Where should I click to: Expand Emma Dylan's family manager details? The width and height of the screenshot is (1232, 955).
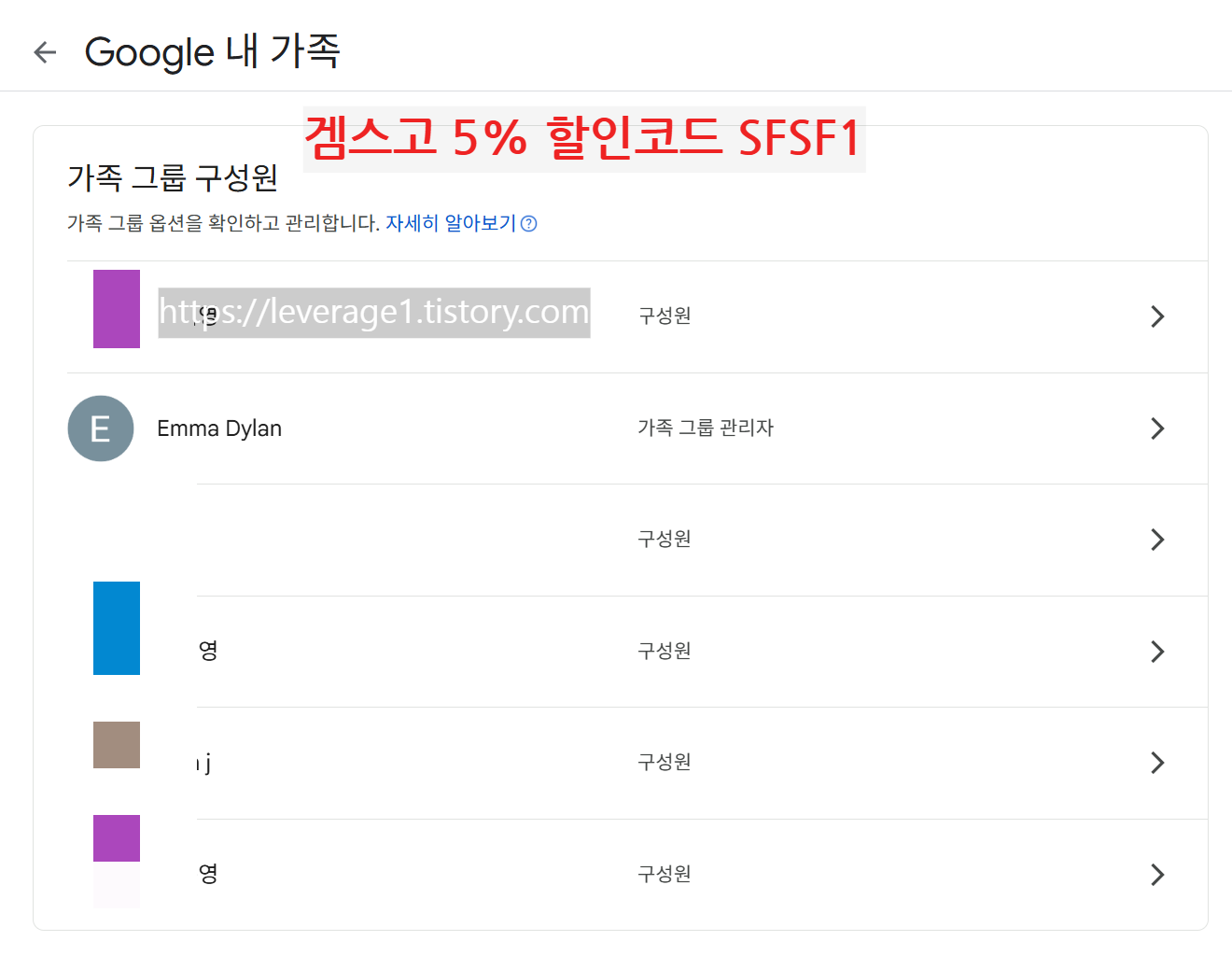1157,428
